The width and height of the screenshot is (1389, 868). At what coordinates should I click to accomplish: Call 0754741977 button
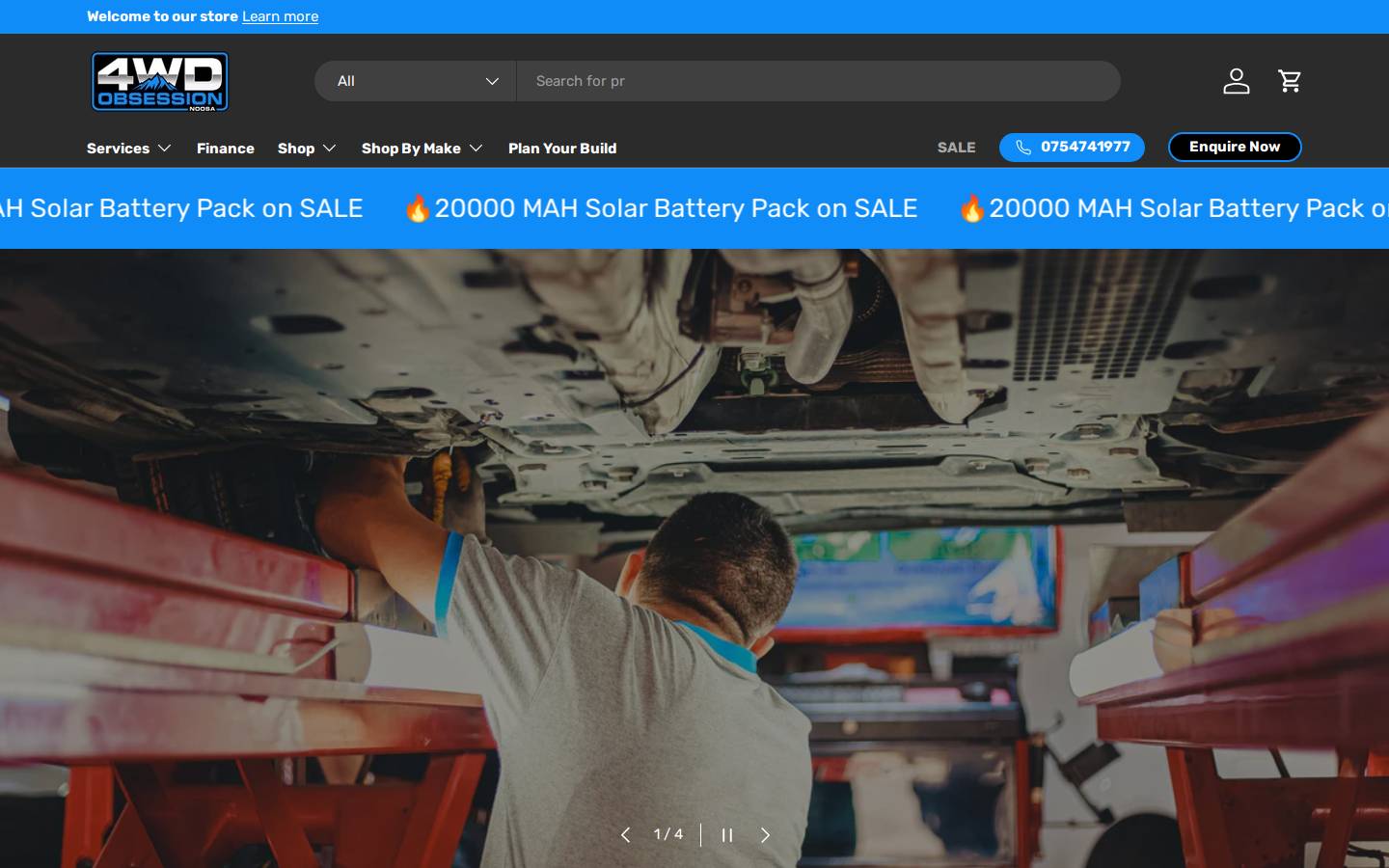[1072, 148]
